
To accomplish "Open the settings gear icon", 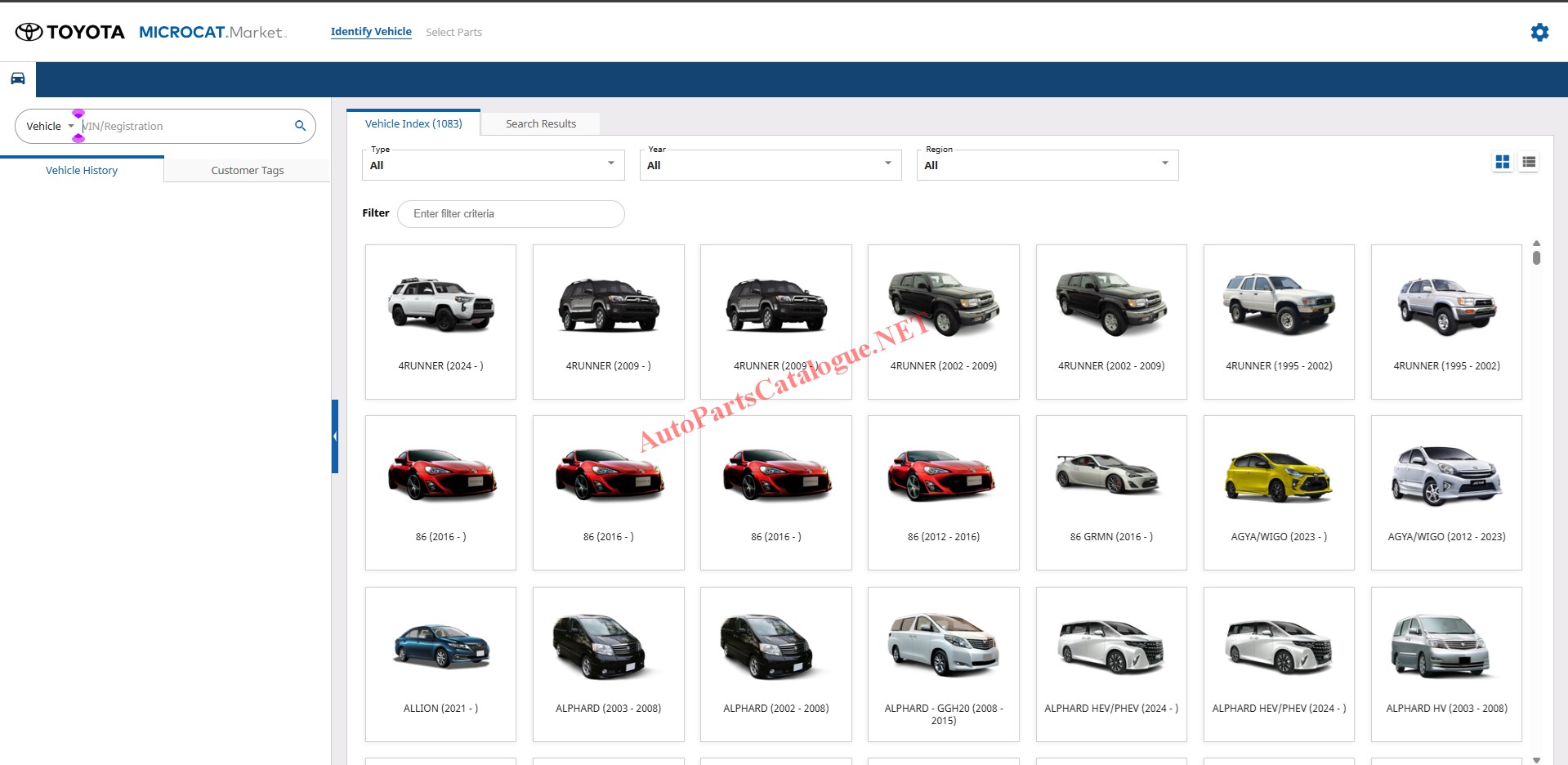I will (1539, 32).
